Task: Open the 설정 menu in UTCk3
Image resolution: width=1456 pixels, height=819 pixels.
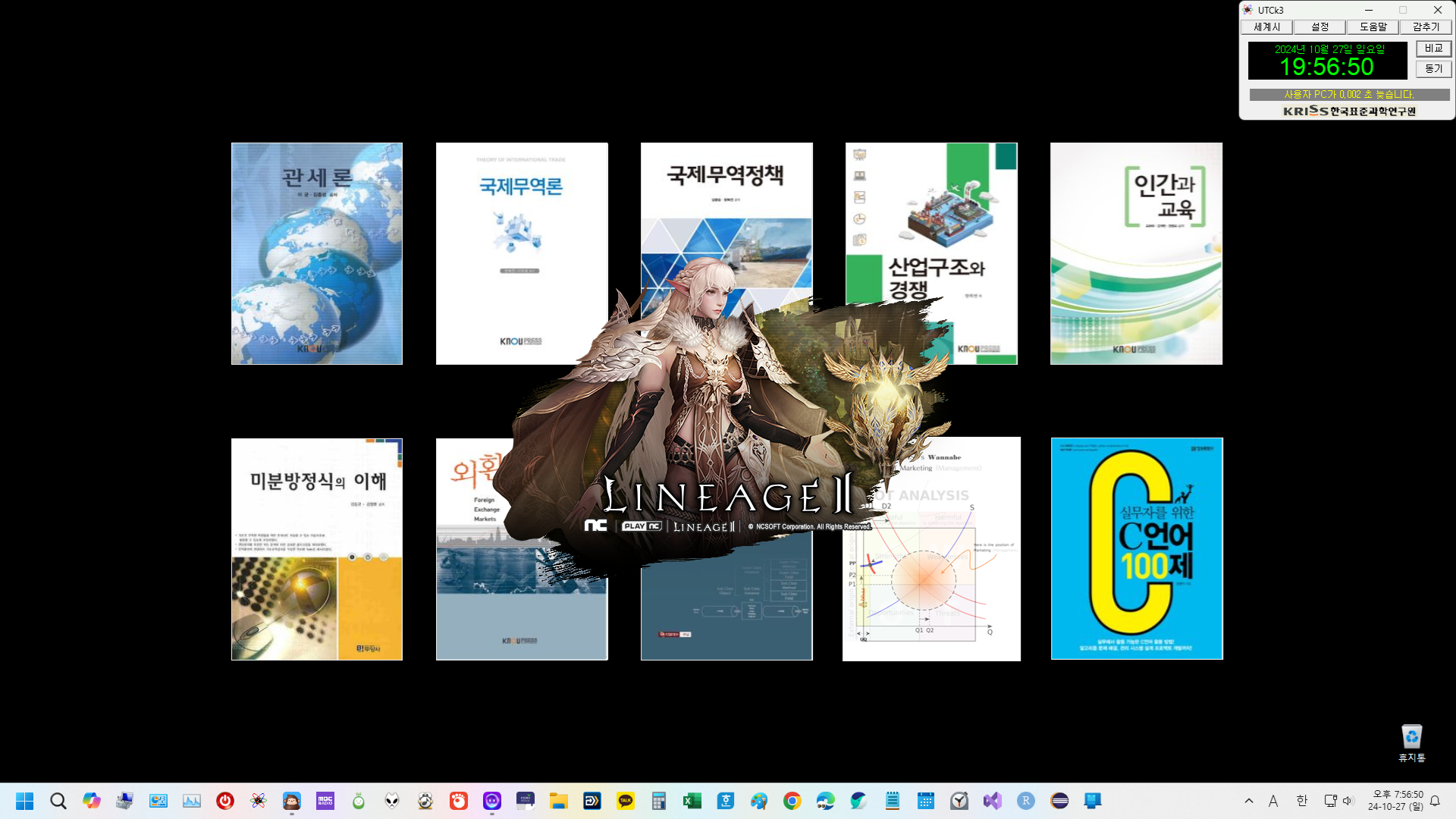Action: coord(1319,27)
